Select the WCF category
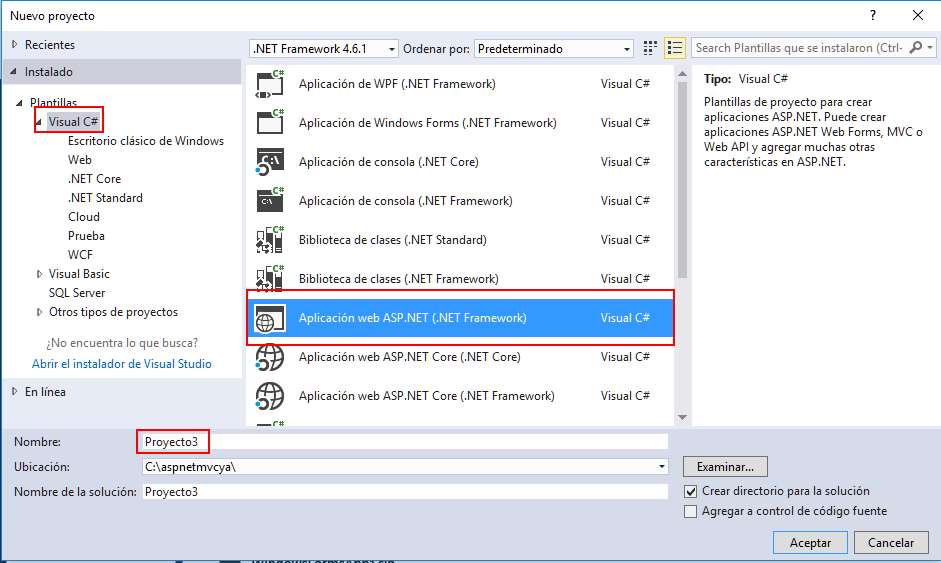Image resolution: width=941 pixels, height=563 pixels. (80, 255)
